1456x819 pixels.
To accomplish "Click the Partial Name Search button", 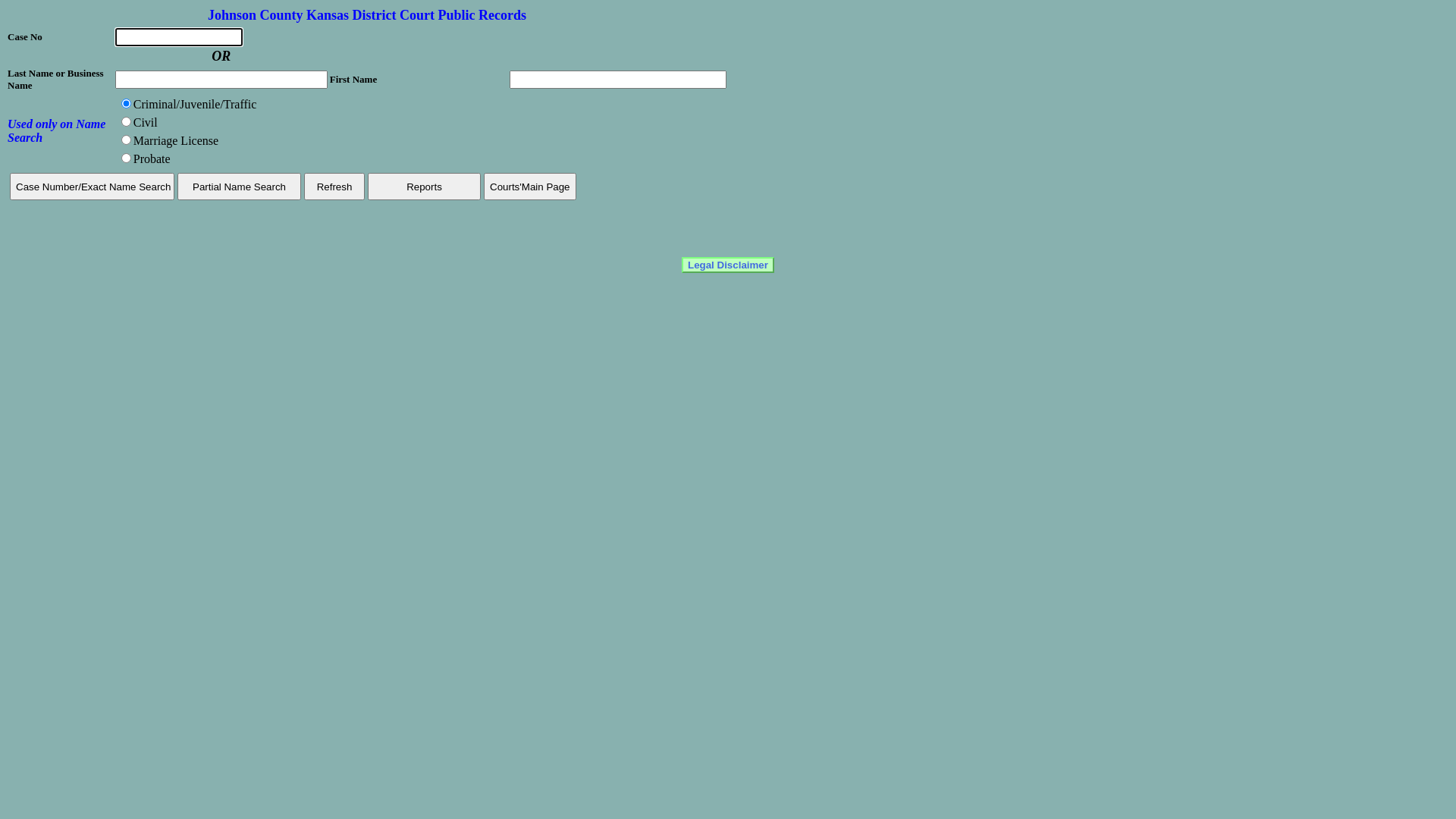I will 239,186.
